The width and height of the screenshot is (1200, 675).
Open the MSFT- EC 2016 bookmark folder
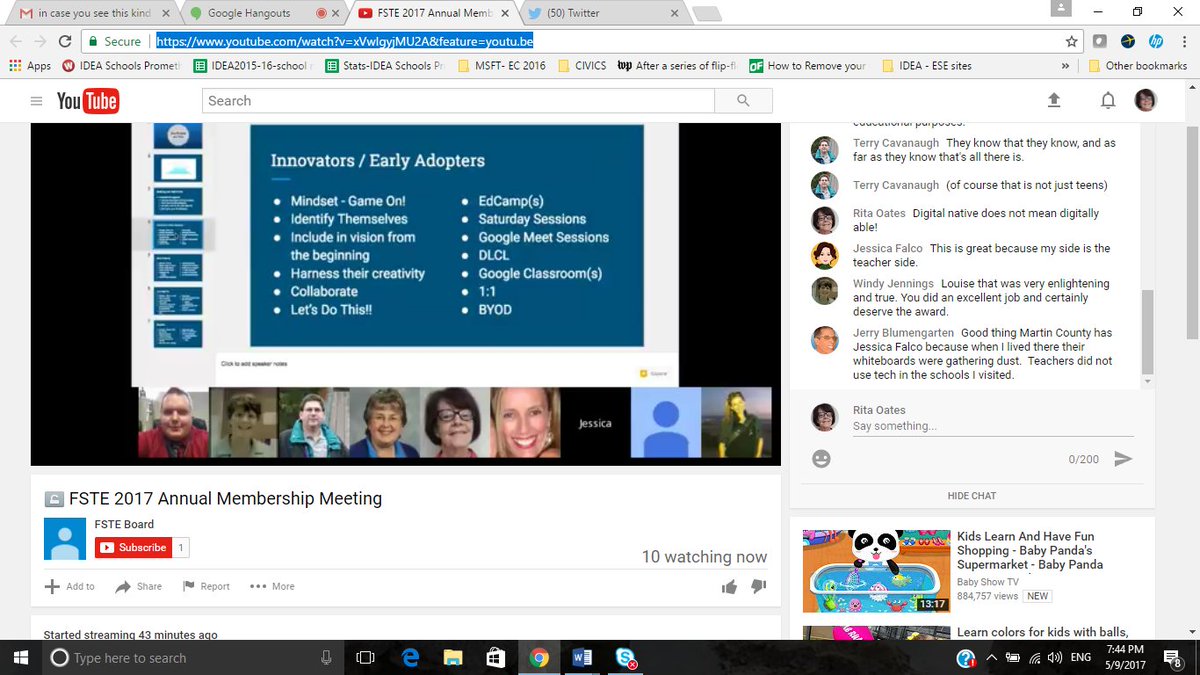pyautogui.click(x=502, y=66)
